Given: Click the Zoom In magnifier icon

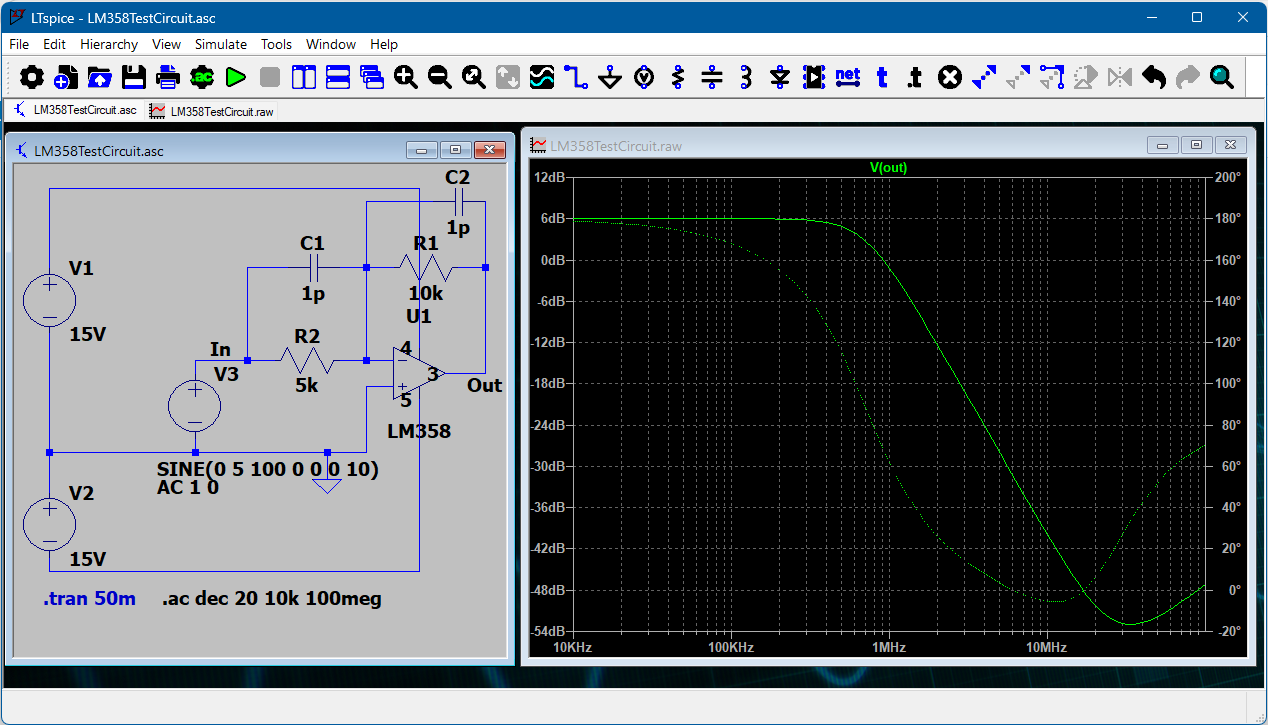Looking at the screenshot, I should pyautogui.click(x=405, y=77).
